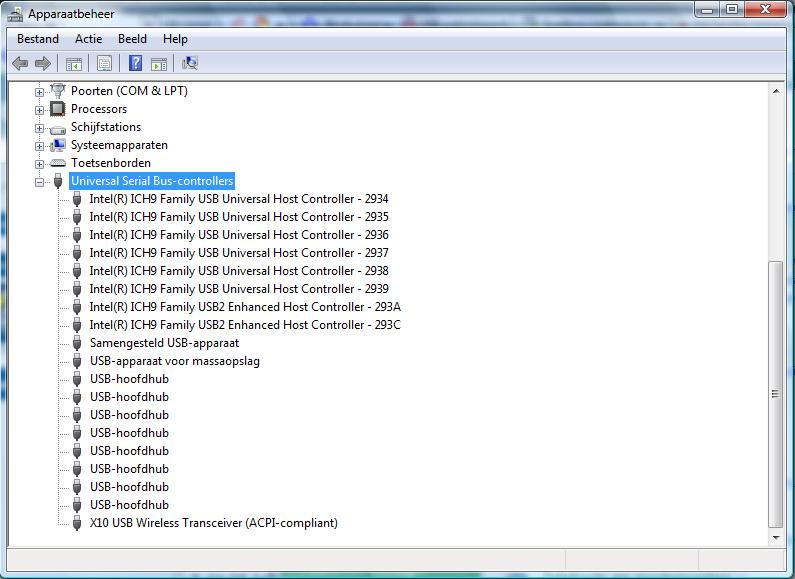Click USB icon beside Samengesteld USB-apparaat

click(x=77, y=343)
